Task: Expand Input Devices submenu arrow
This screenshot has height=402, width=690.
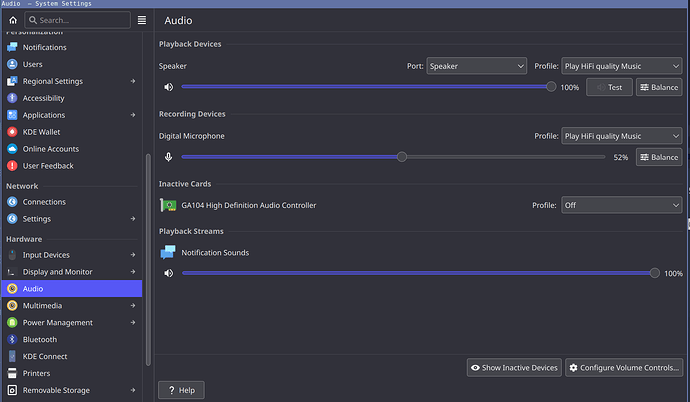Action: [133, 255]
